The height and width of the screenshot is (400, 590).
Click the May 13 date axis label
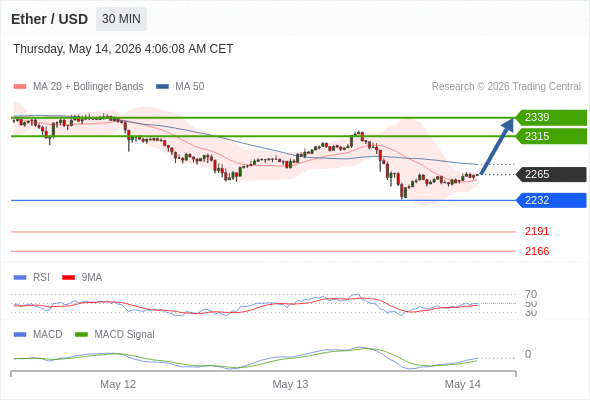pyautogui.click(x=290, y=384)
